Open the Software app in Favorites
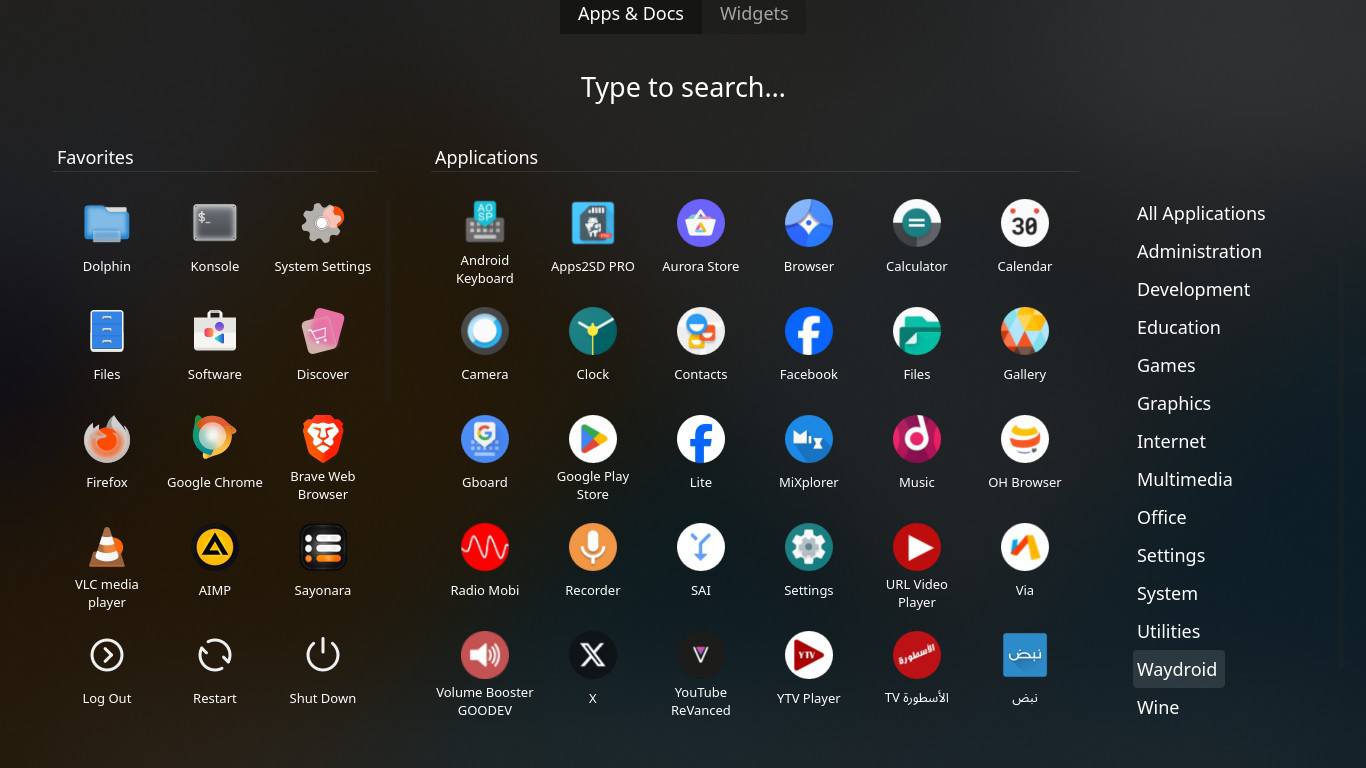Screen dimensions: 1366x768 215,331
